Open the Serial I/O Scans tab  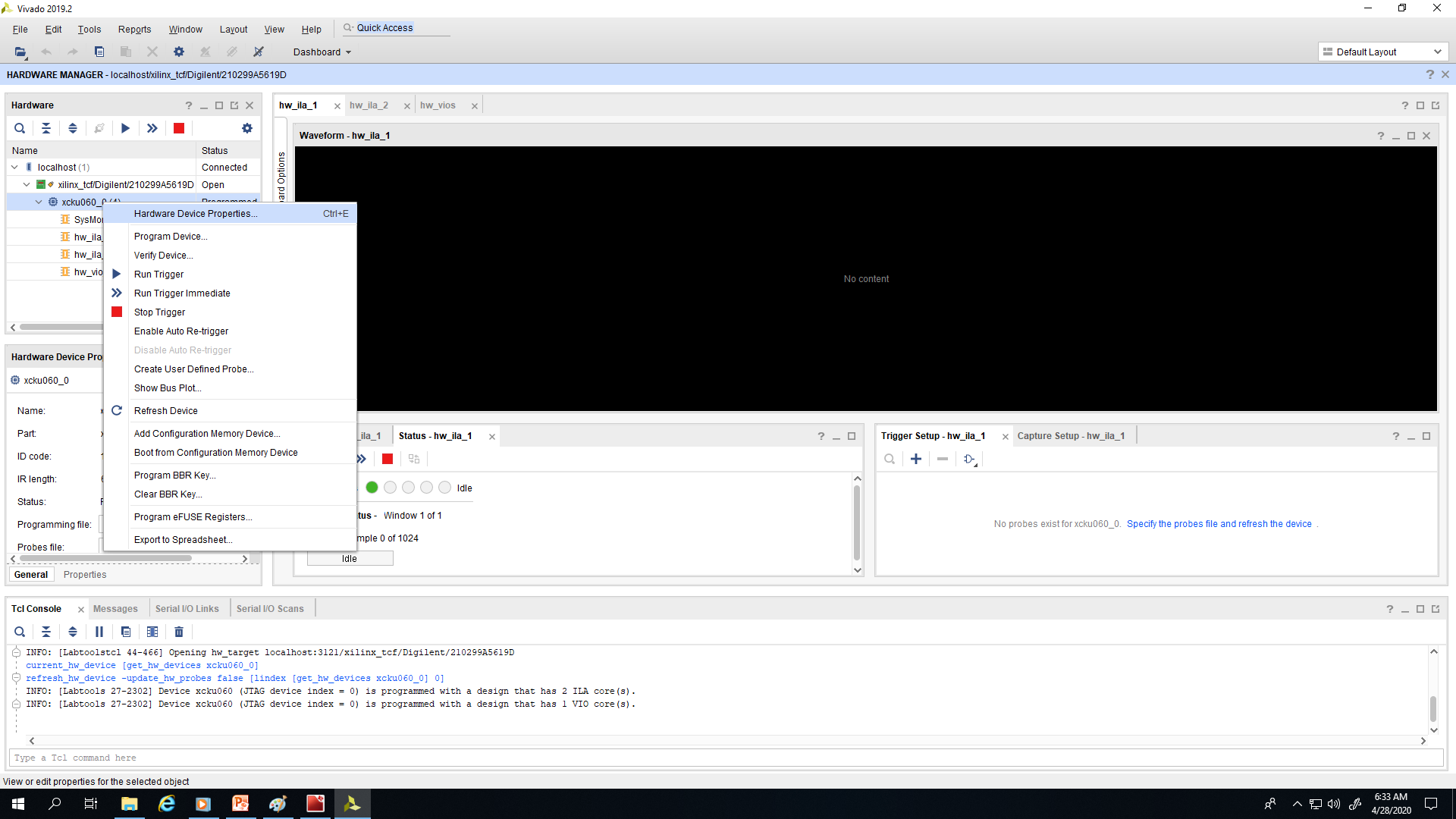(270, 609)
